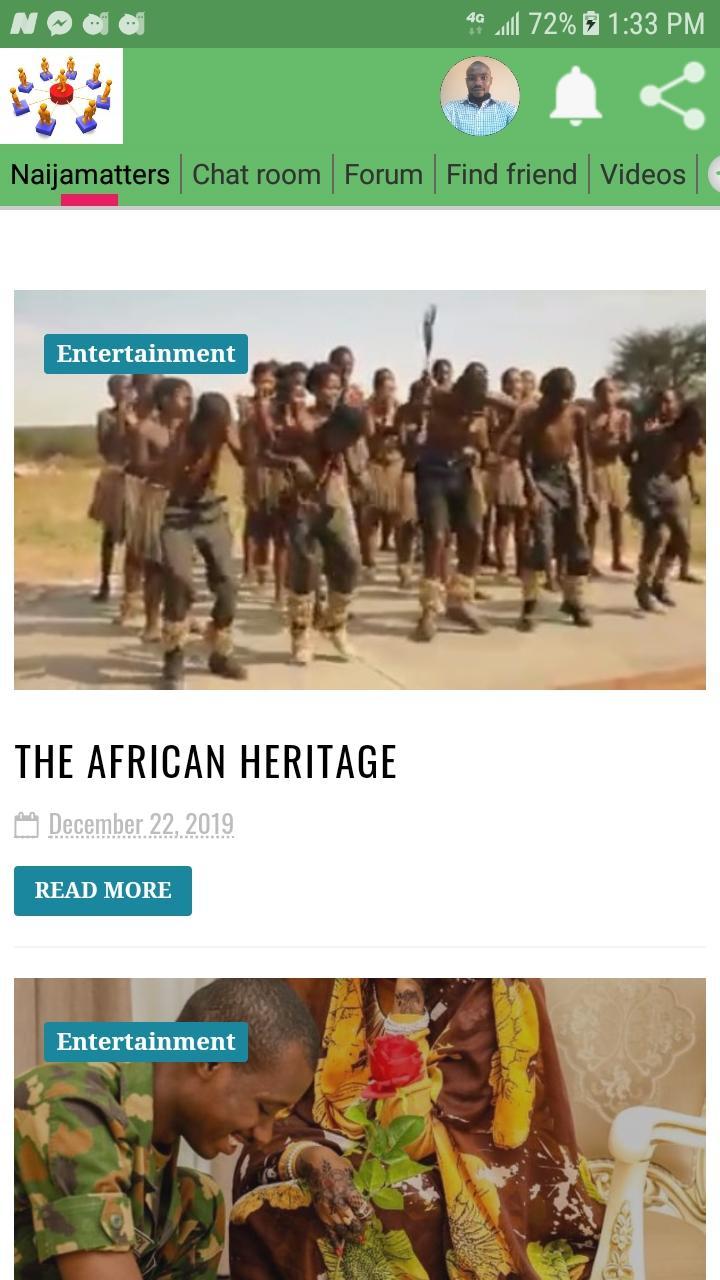
Task: Tap the battery indicator in status bar
Action: [590, 23]
